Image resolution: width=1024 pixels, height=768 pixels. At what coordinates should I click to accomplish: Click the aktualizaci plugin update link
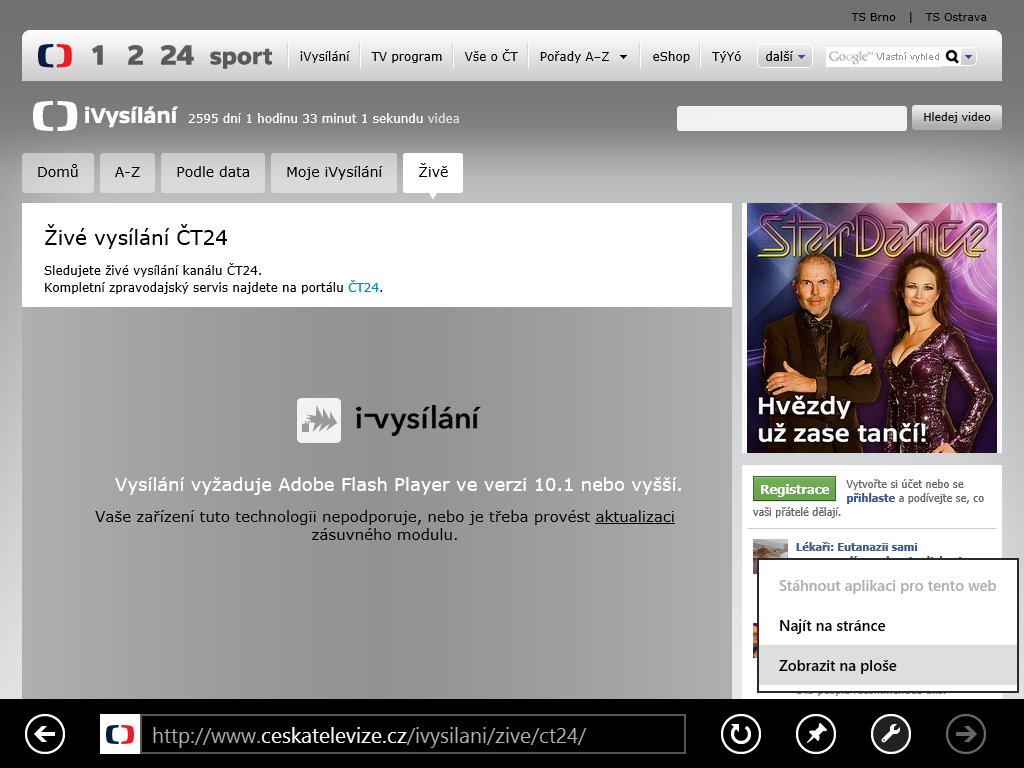635,517
